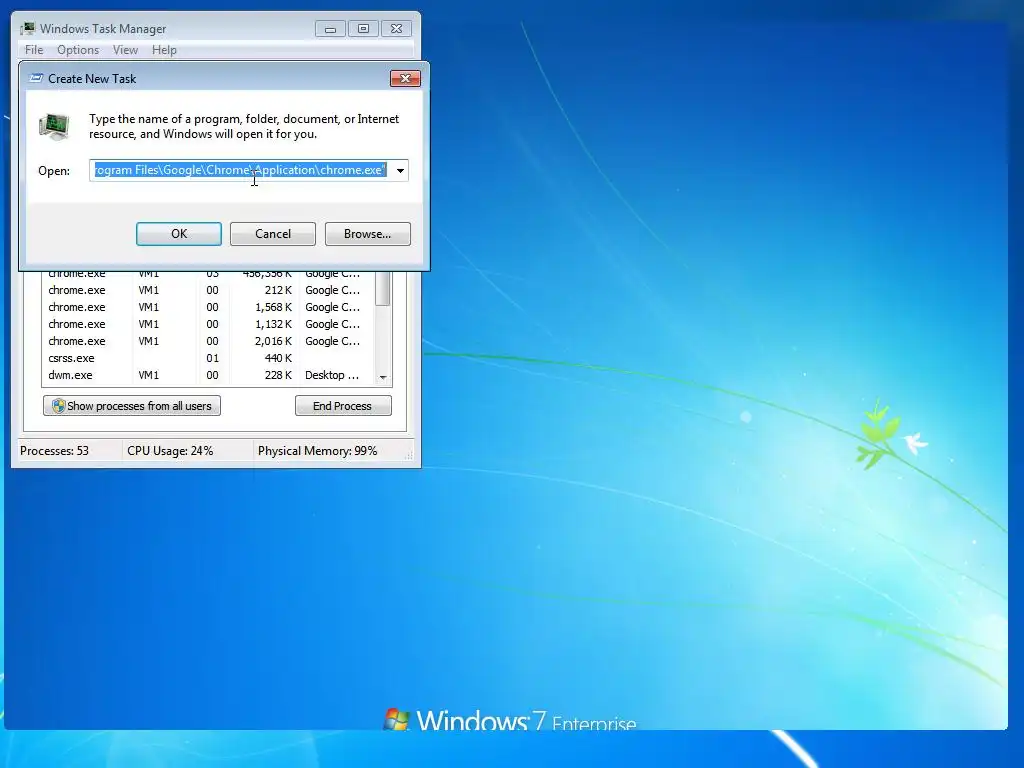Viewport: 1024px width, 768px height.
Task: Select chrome.exe row using 212 K
Action: pos(208,290)
